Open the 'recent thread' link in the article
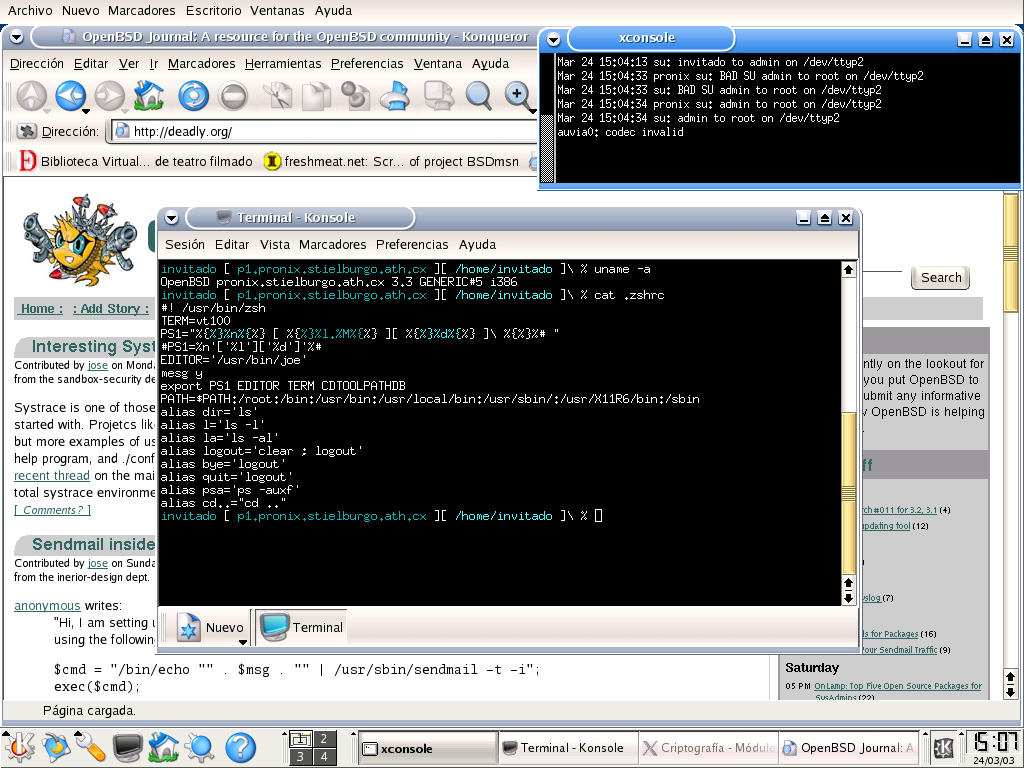The height and width of the screenshot is (768, 1024). (x=52, y=475)
